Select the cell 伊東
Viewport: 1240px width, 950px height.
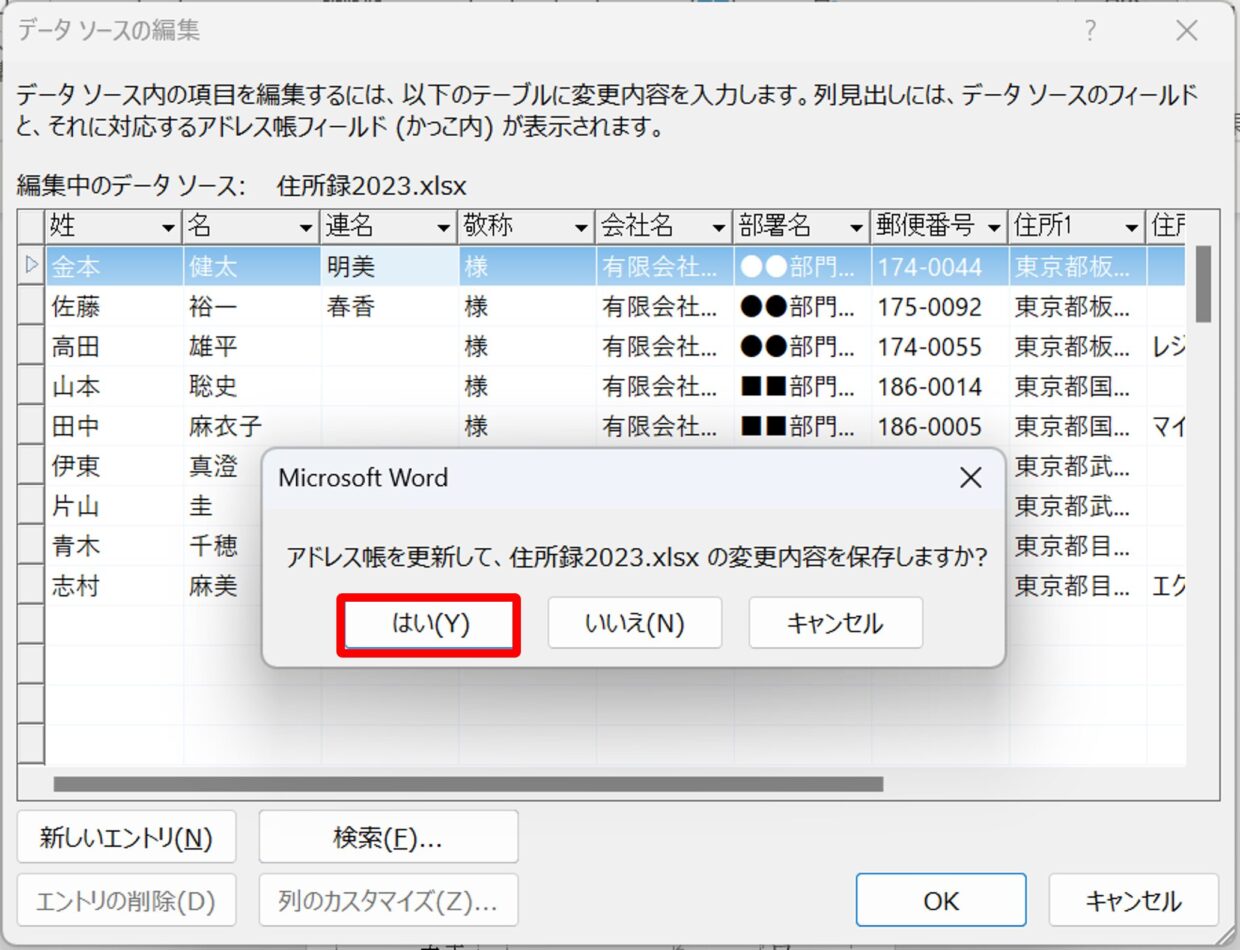114,467
